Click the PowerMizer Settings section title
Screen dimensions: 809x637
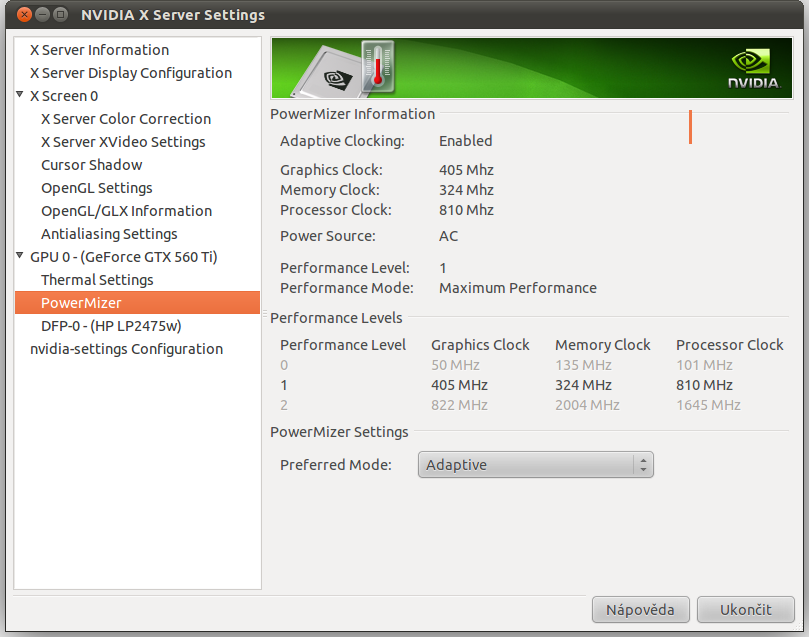click(339, 432)
